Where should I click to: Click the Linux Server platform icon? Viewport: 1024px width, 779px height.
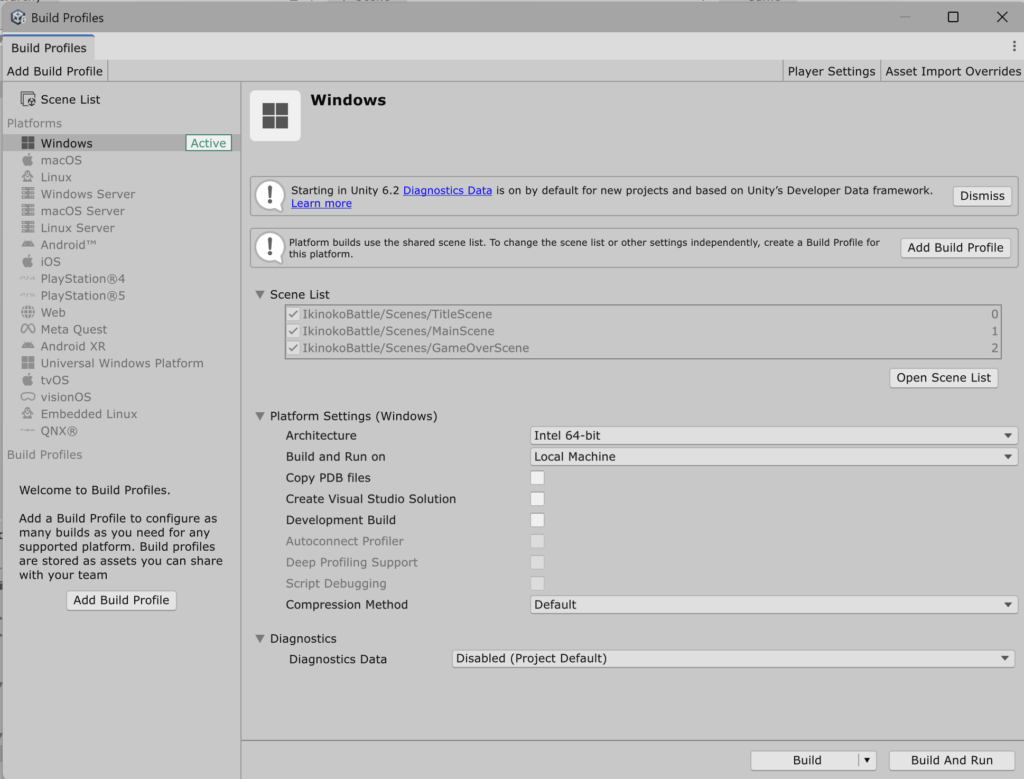(x=27, y=228)
